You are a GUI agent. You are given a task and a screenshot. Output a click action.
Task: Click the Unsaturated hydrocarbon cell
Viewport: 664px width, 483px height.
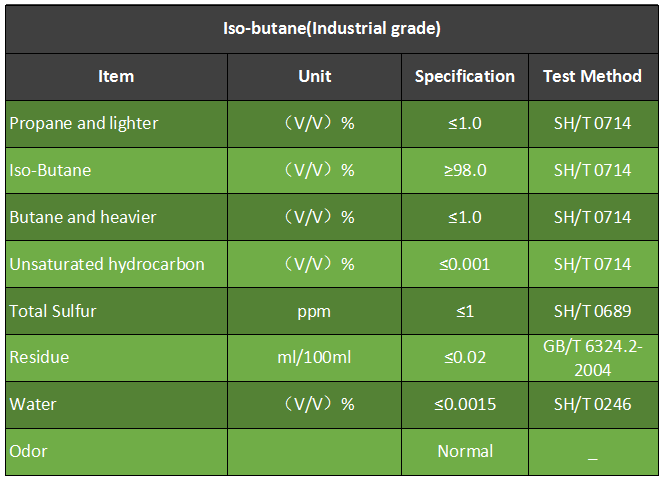click(116, 264)
